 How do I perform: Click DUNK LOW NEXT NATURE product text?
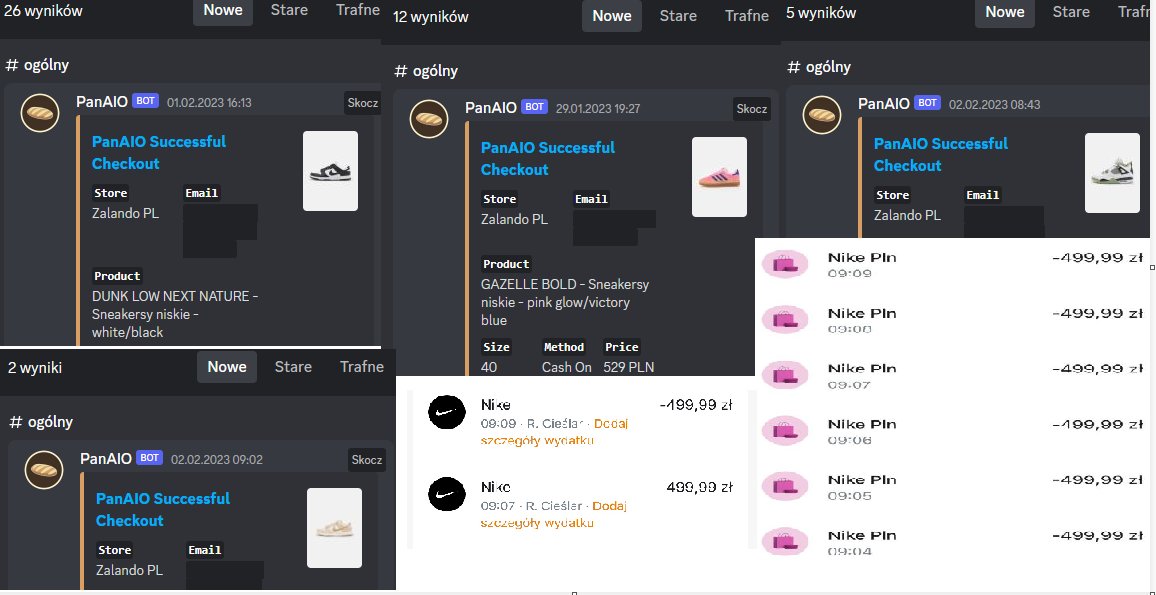(175, 314)
